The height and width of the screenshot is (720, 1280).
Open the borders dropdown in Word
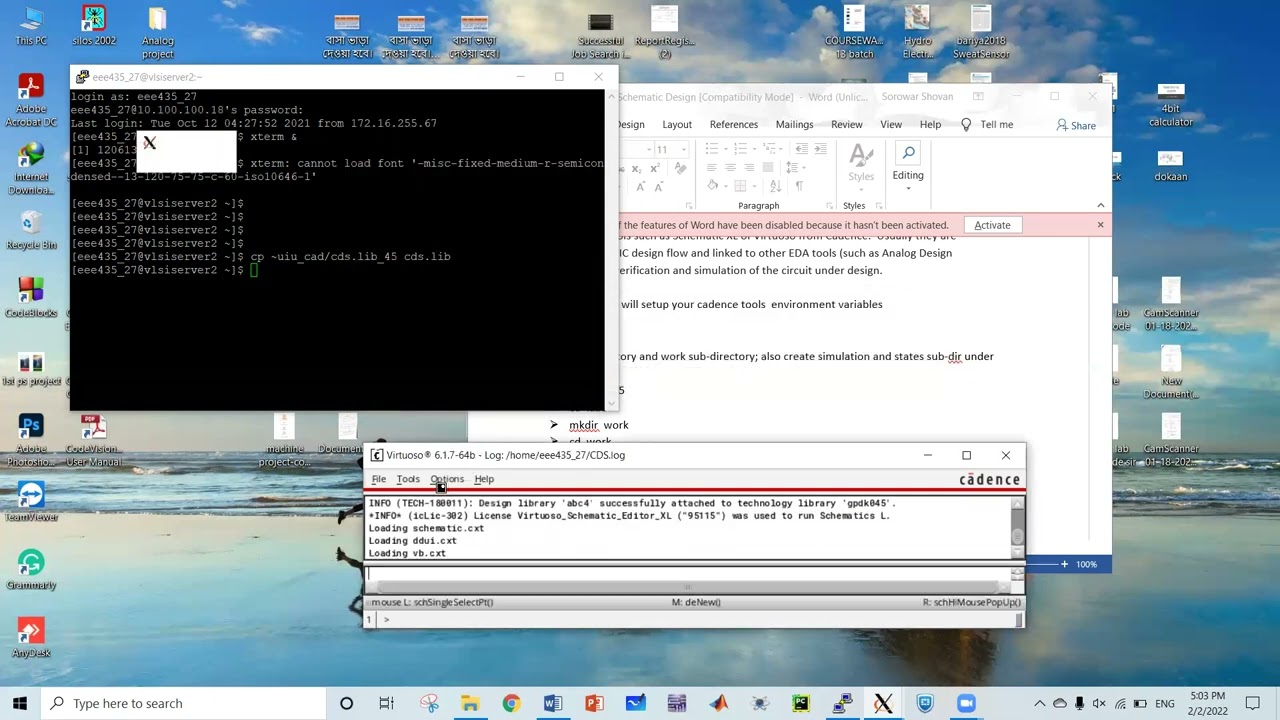[754, 186]
